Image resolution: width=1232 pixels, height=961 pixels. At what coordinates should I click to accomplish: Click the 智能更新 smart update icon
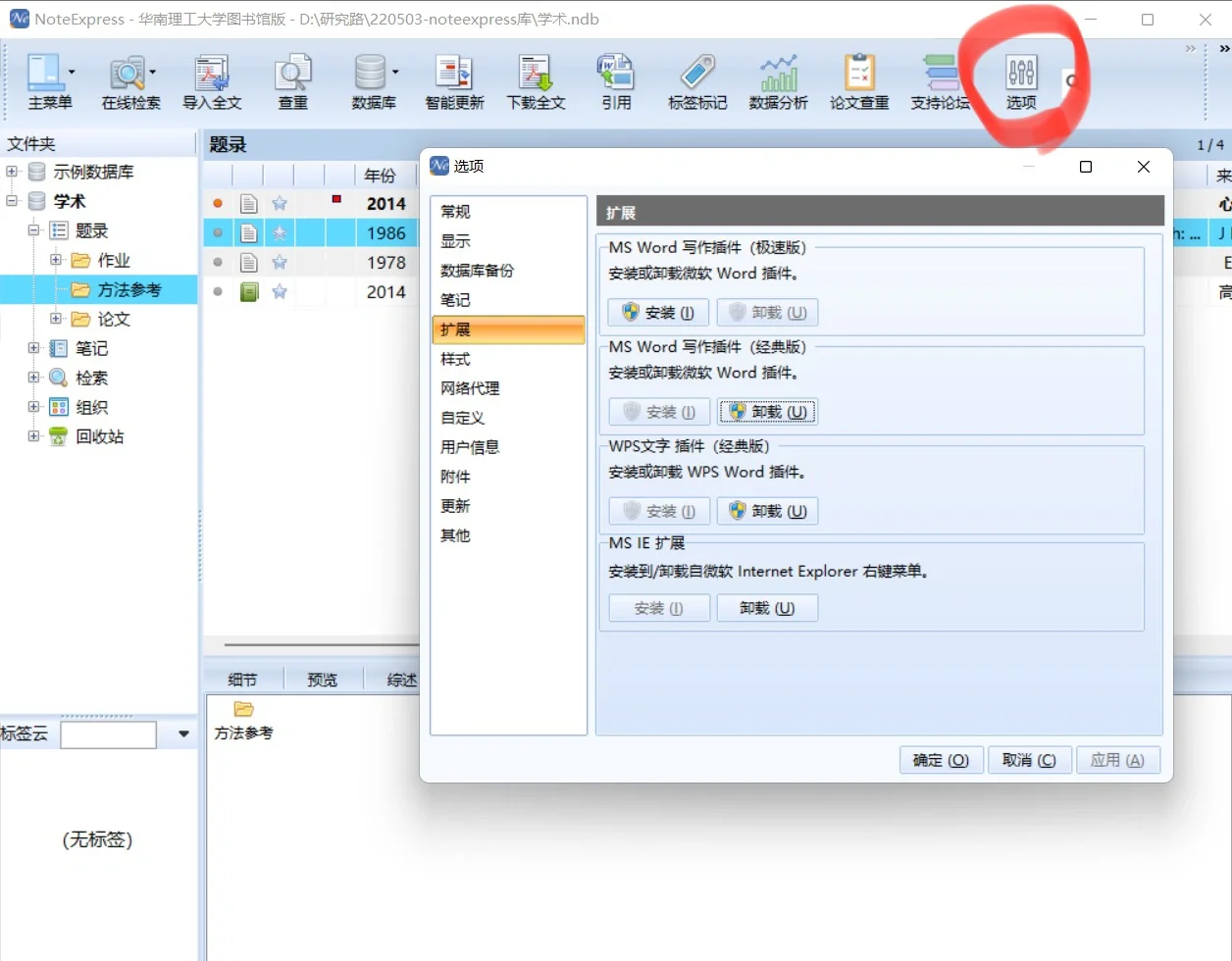click(x=454, y=73)
